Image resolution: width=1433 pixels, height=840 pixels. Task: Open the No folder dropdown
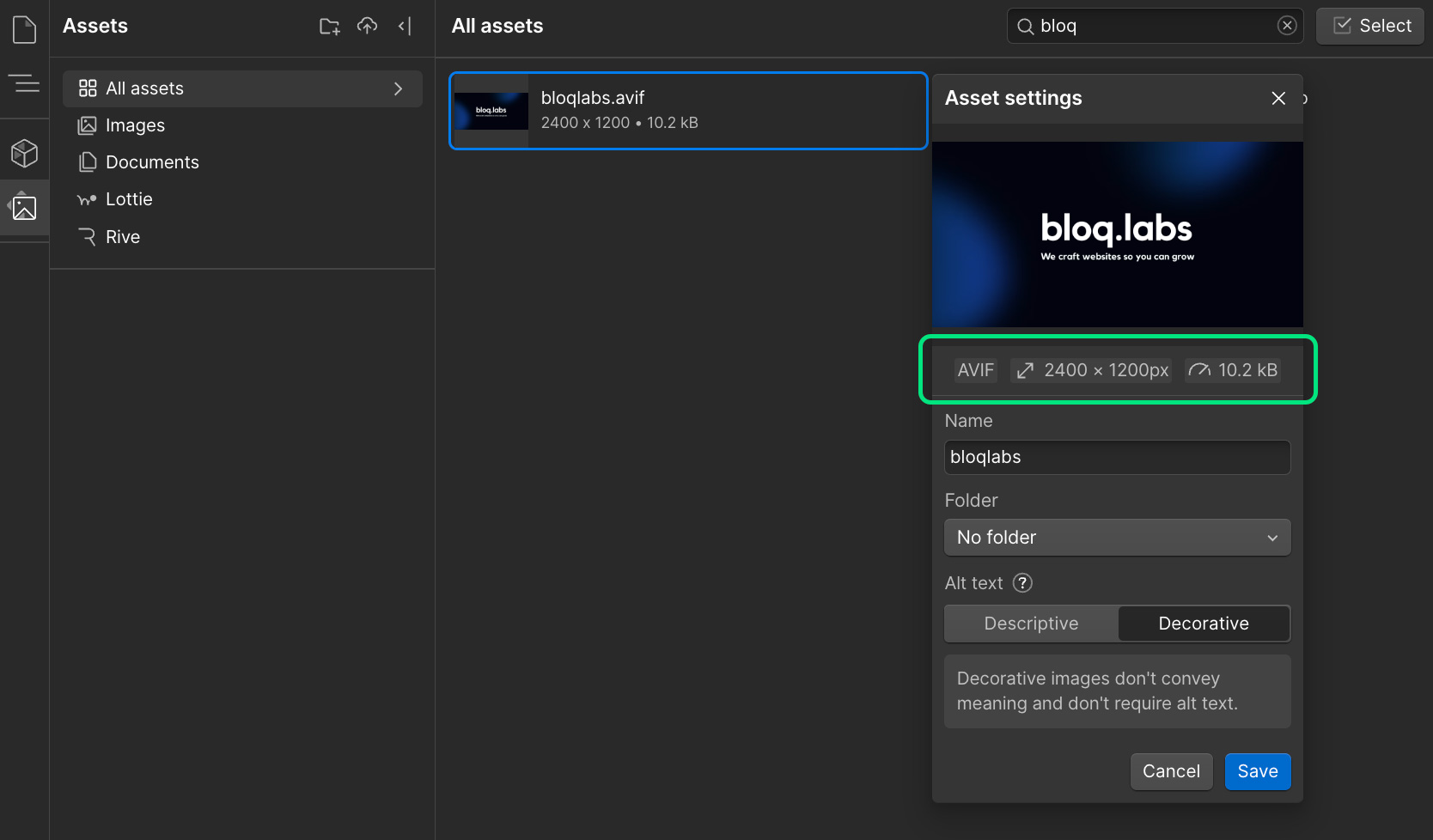(x=1117, y=538)
